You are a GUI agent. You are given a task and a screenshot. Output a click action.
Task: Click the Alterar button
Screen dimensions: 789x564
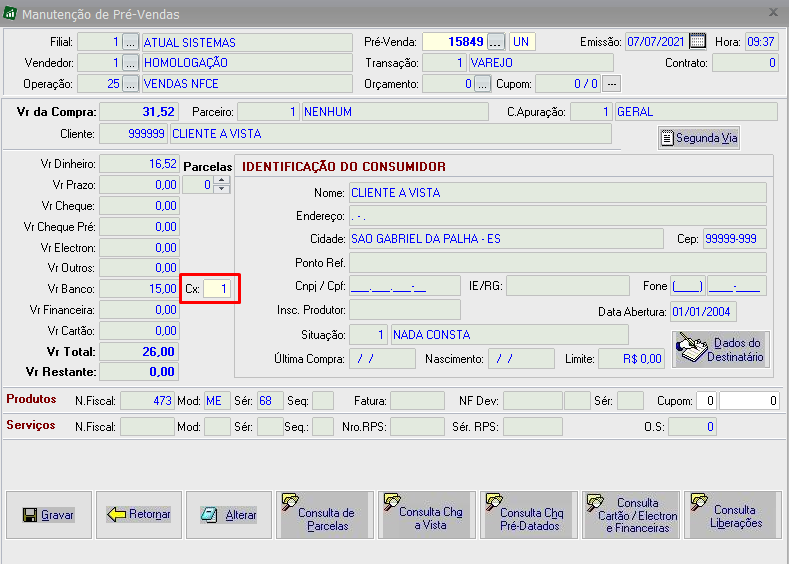(229, 515)
